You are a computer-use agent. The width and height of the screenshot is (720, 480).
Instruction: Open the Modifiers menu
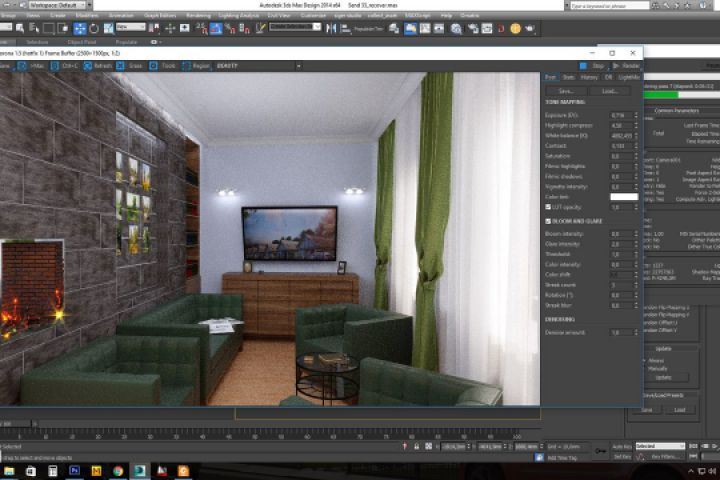[87, 16]
